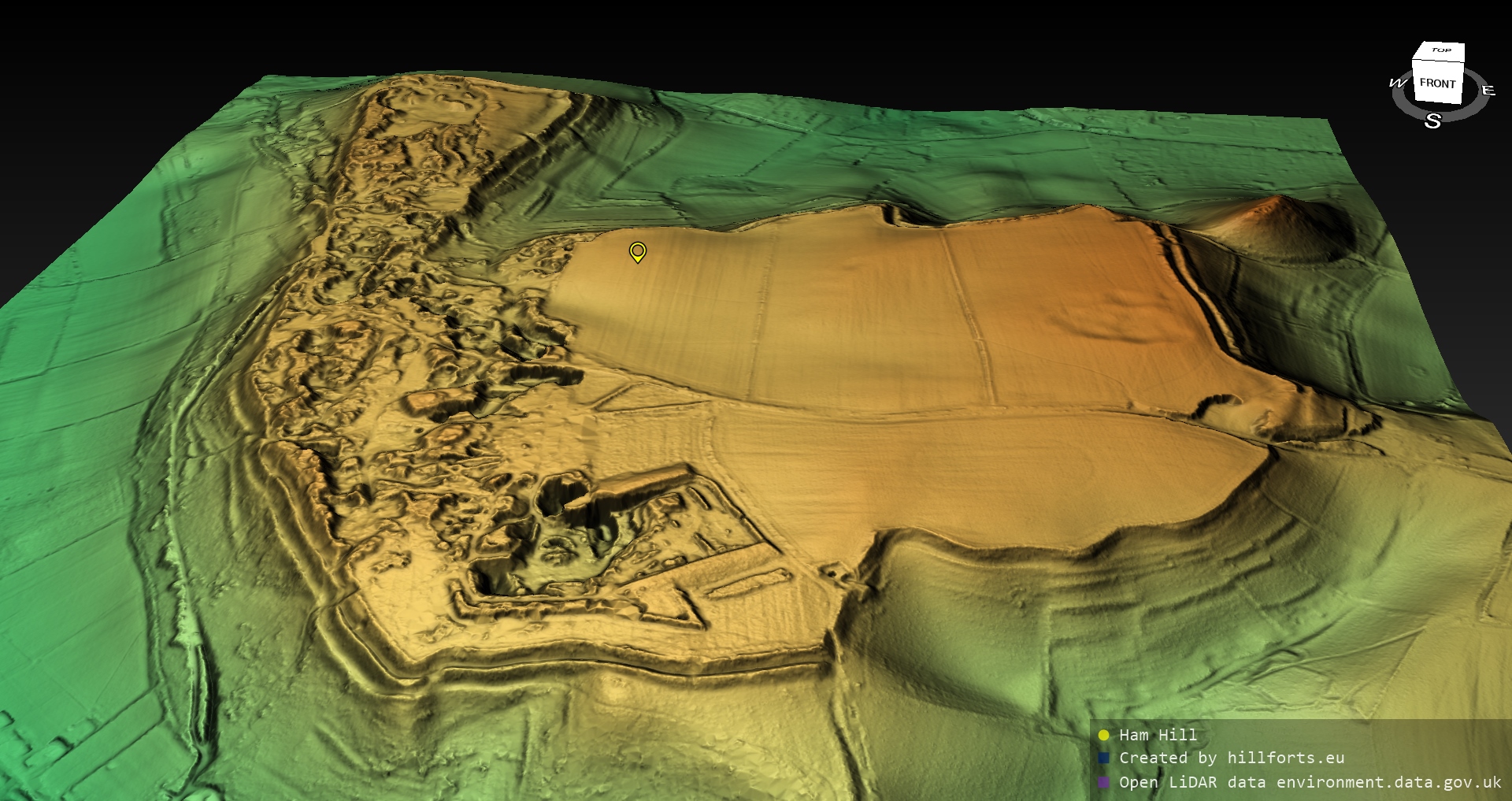The image size is (1512, 801).
Task: Click the notch on the plateau's northern edge
Action: point(894,215)
